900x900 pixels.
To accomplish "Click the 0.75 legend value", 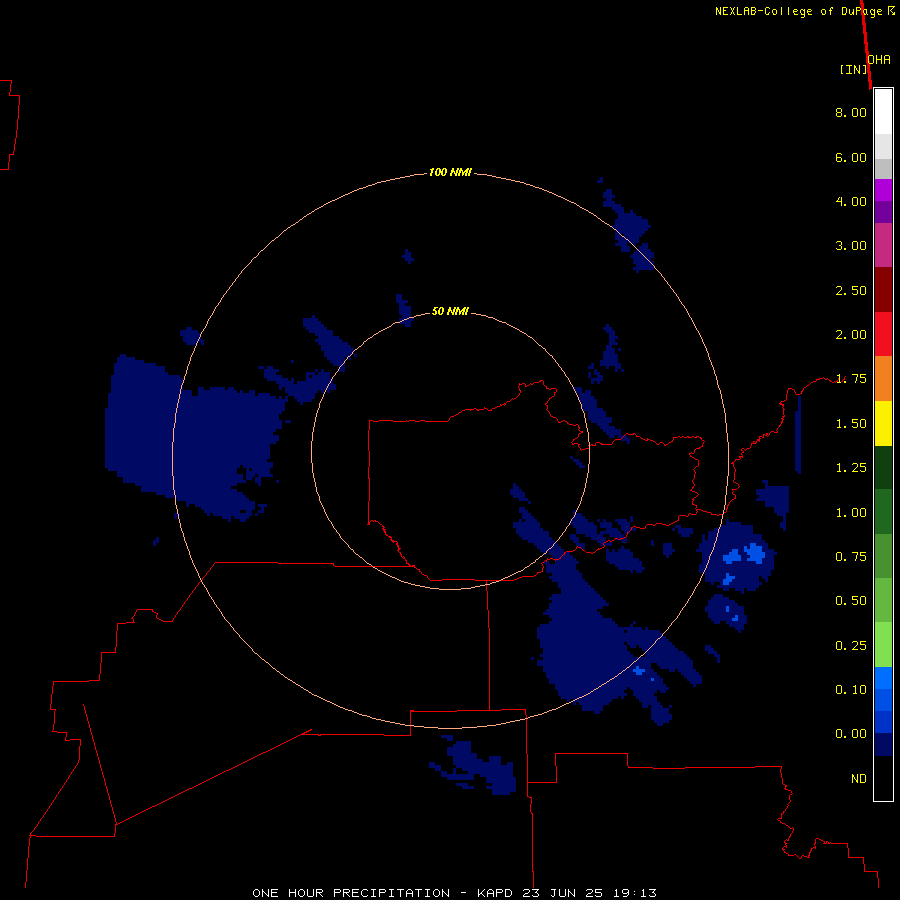I will click(x=851, y=557).
